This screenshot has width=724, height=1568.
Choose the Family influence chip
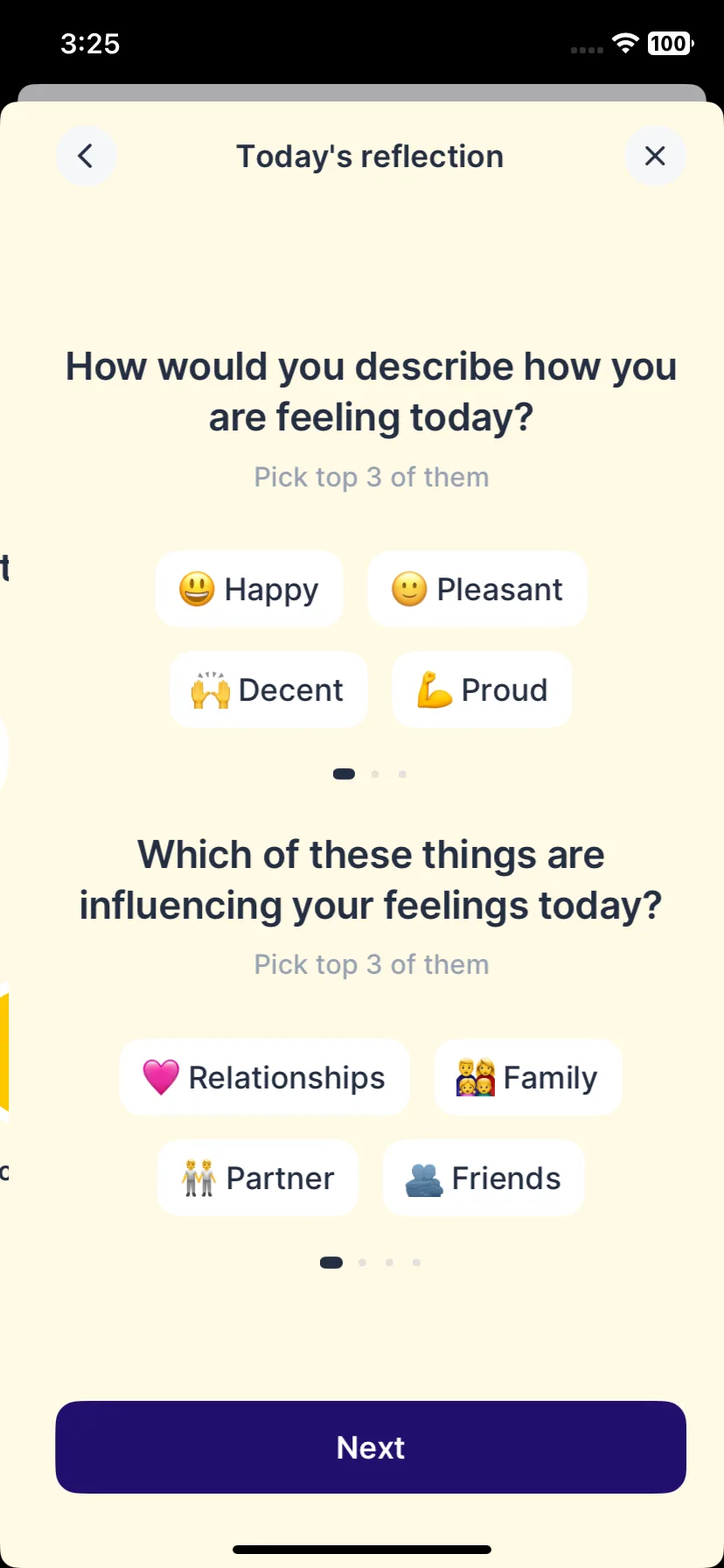pyautogui.click(x=528, y=1077)
